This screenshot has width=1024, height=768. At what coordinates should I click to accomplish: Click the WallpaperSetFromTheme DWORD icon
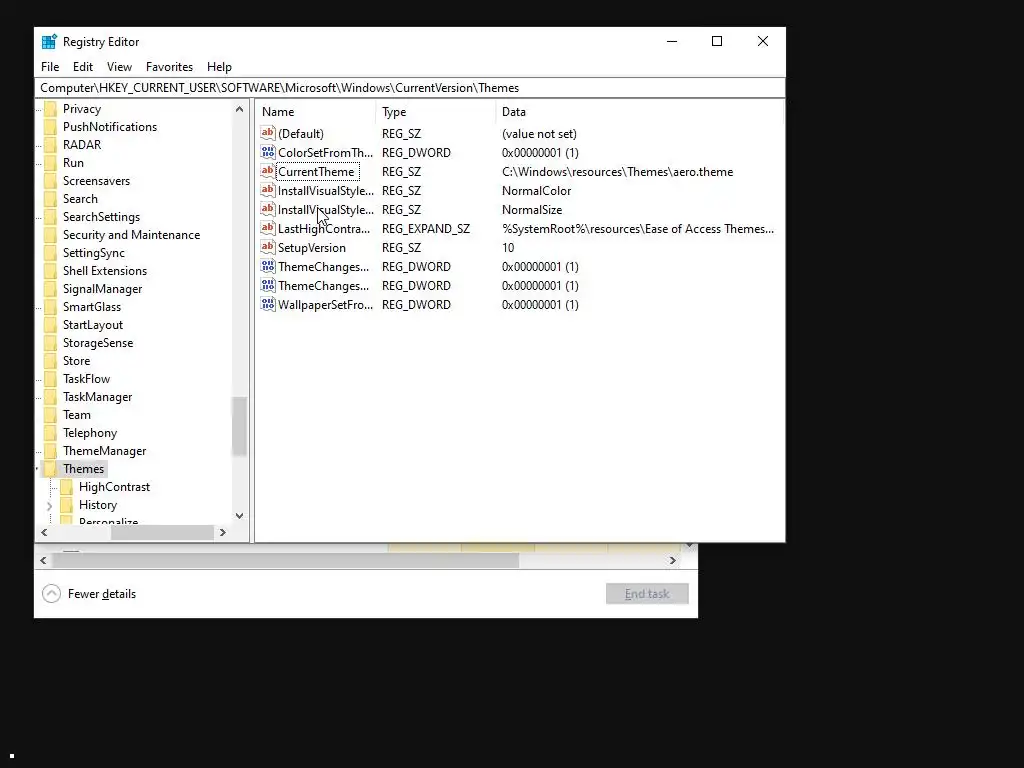[x=268, y=304]
